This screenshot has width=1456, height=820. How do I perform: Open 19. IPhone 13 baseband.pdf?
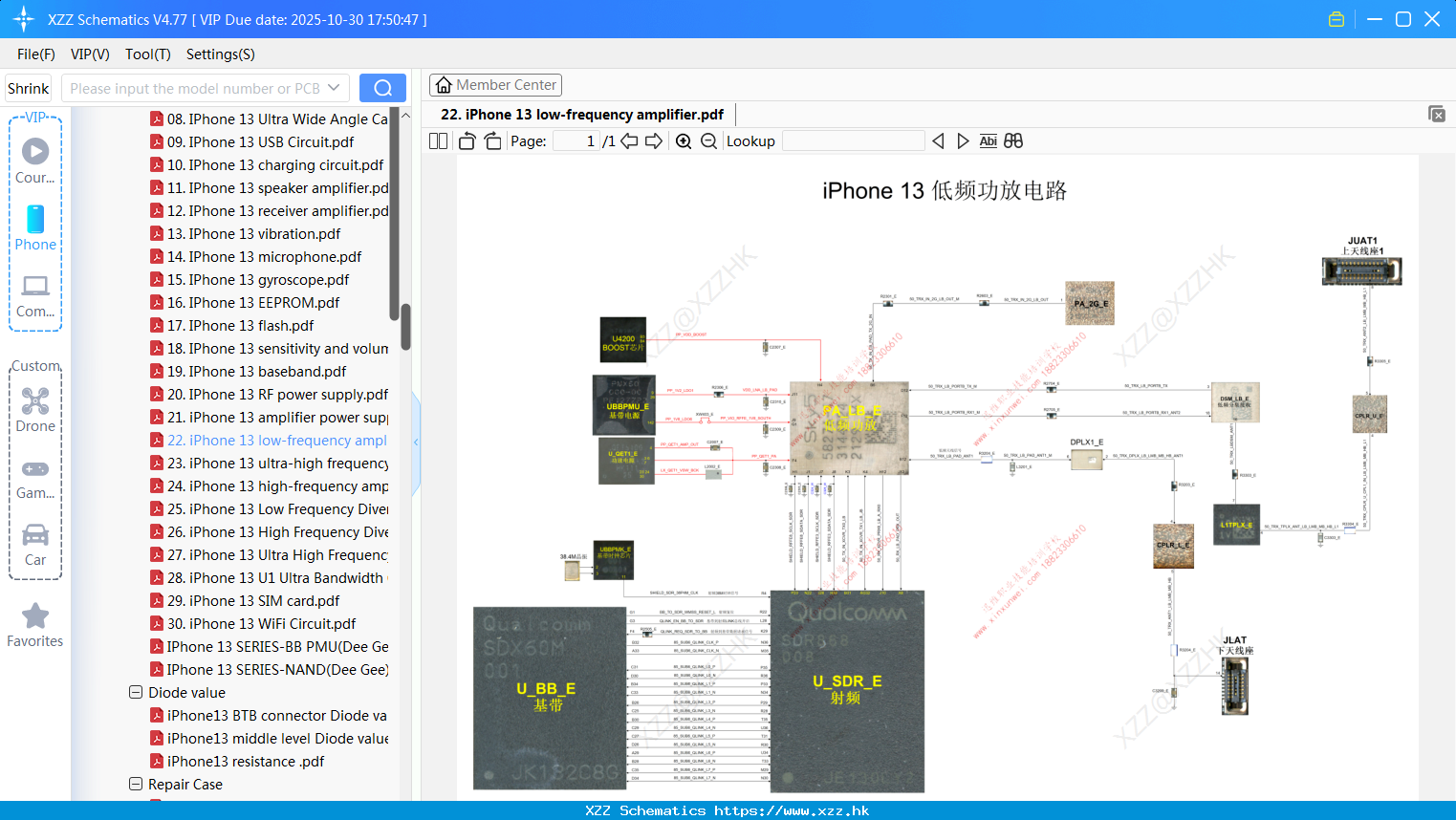point(249,371)
